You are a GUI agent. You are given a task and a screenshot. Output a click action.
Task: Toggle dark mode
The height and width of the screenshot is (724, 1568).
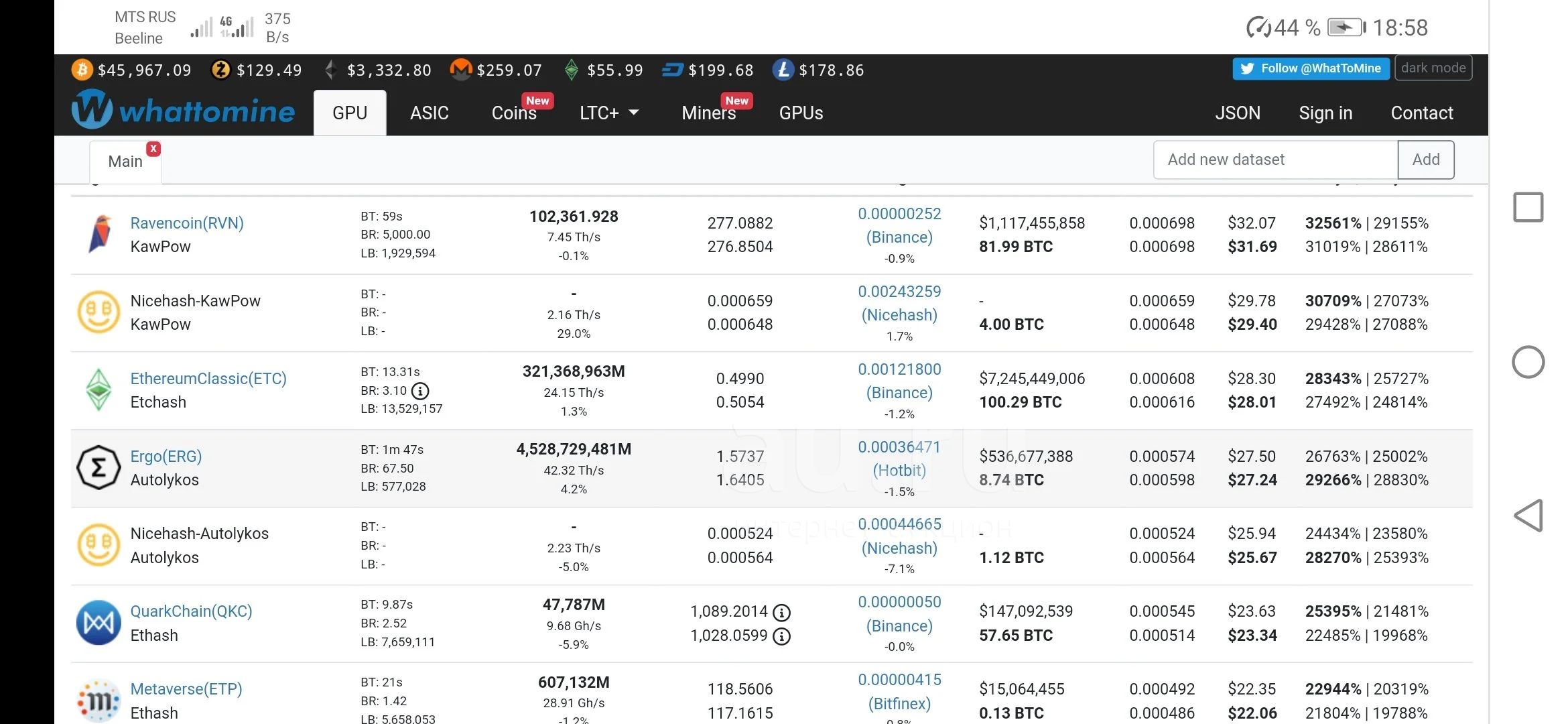click(1433, 68)
